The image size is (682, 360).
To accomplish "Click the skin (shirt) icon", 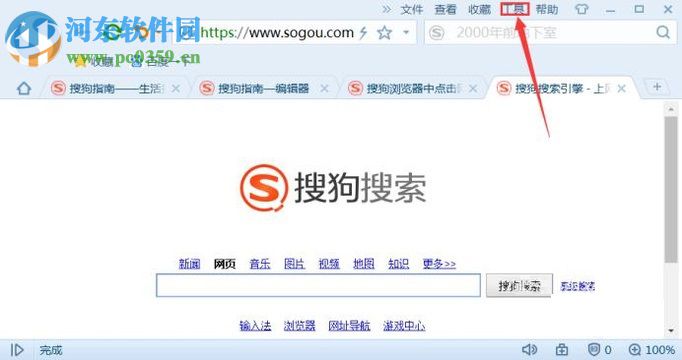I will pyautogui.click(x=582, y=9).
